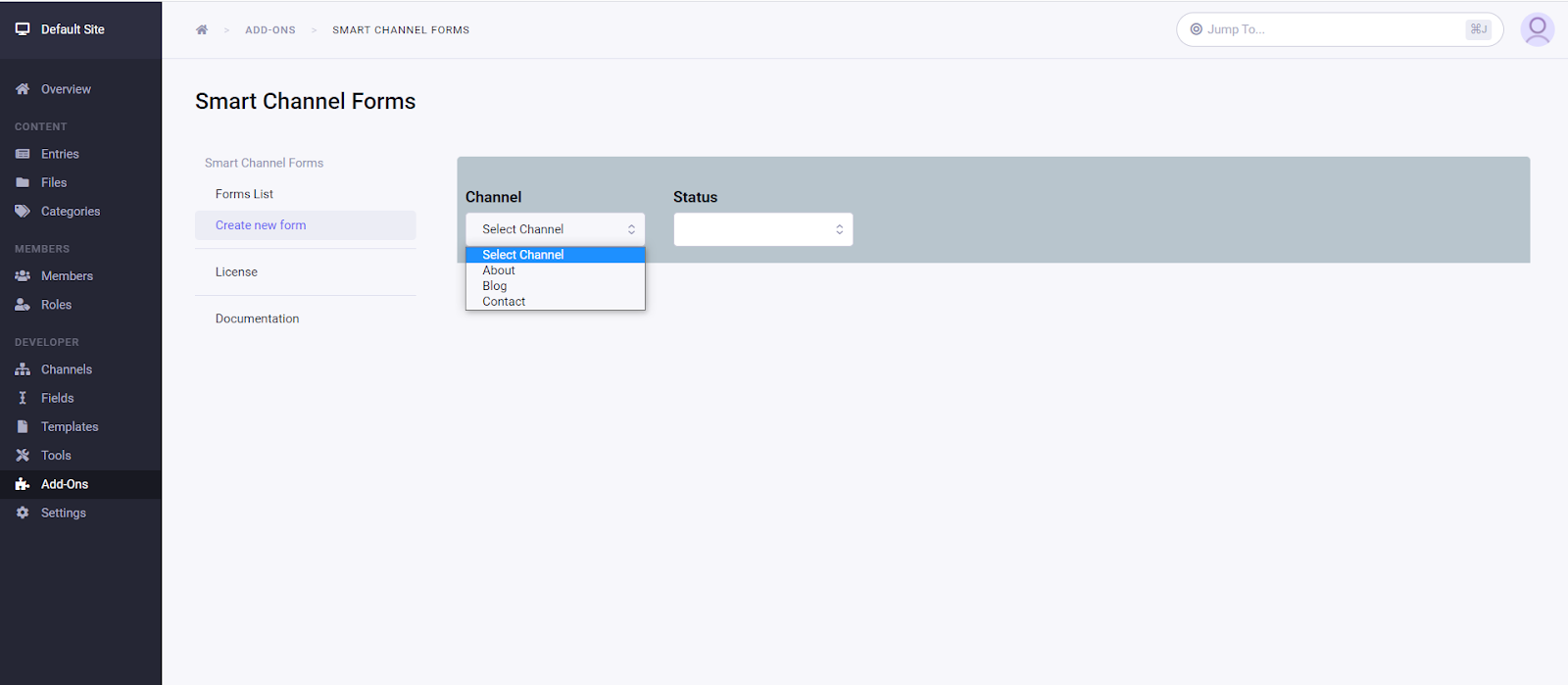Click Default Site name
The image size is (1568, 685).
[x=73, y=29]
